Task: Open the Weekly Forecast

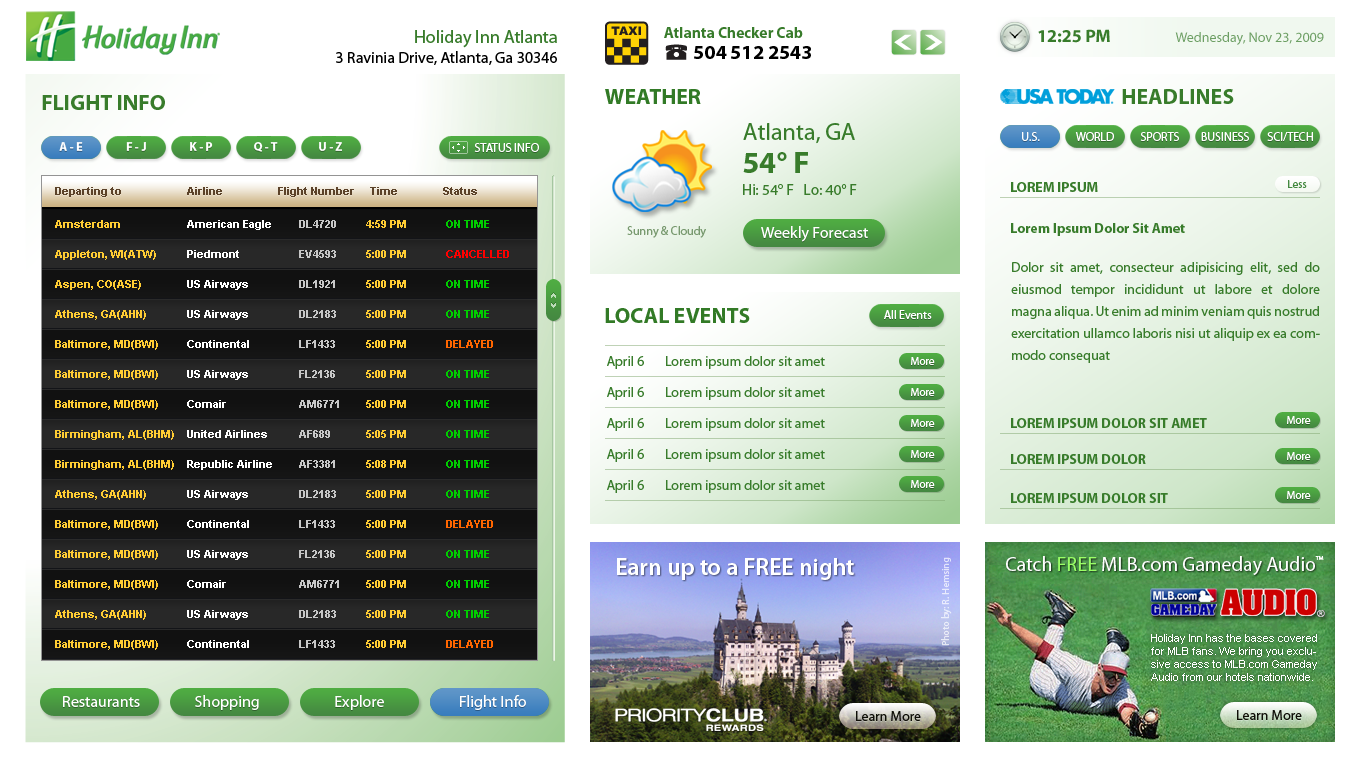Action: [x=814, y=233]
